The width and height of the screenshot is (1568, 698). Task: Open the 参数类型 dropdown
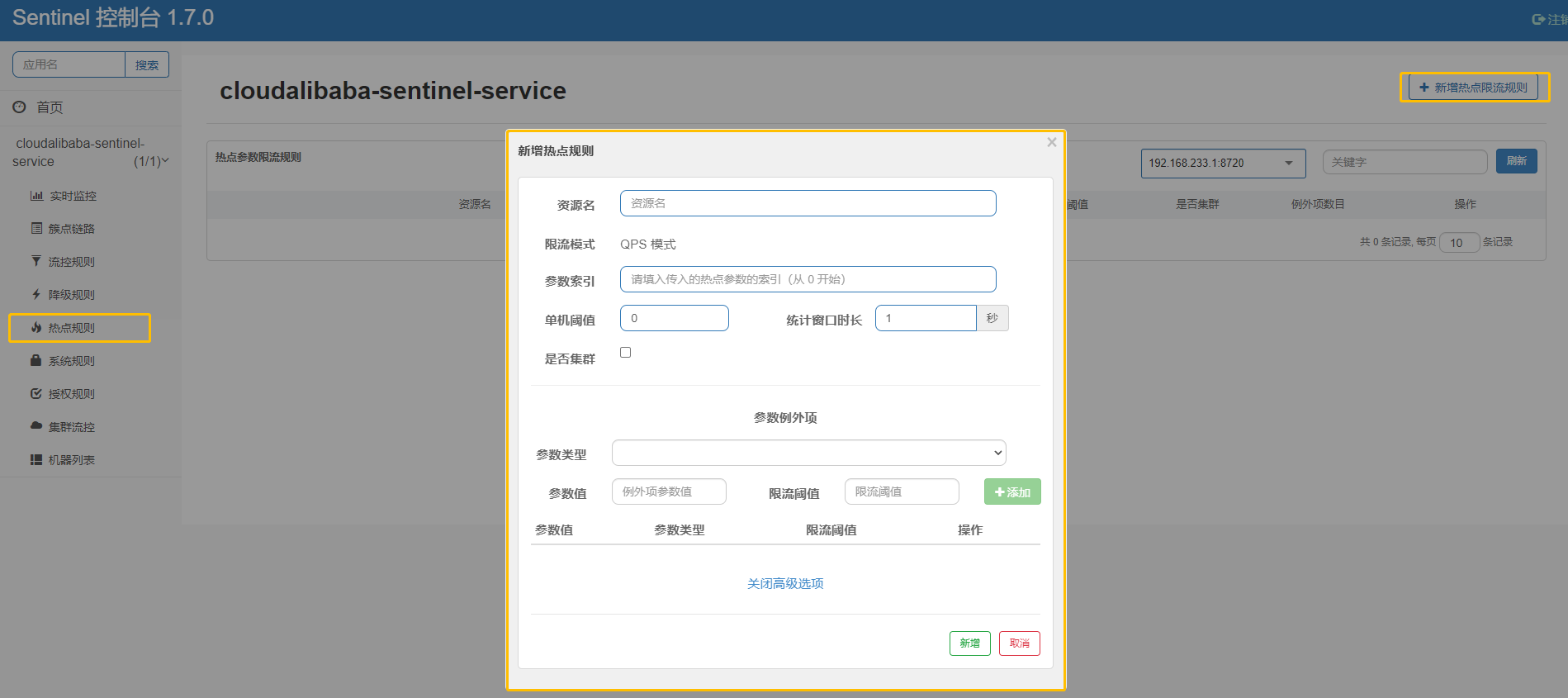coord(808,453)
